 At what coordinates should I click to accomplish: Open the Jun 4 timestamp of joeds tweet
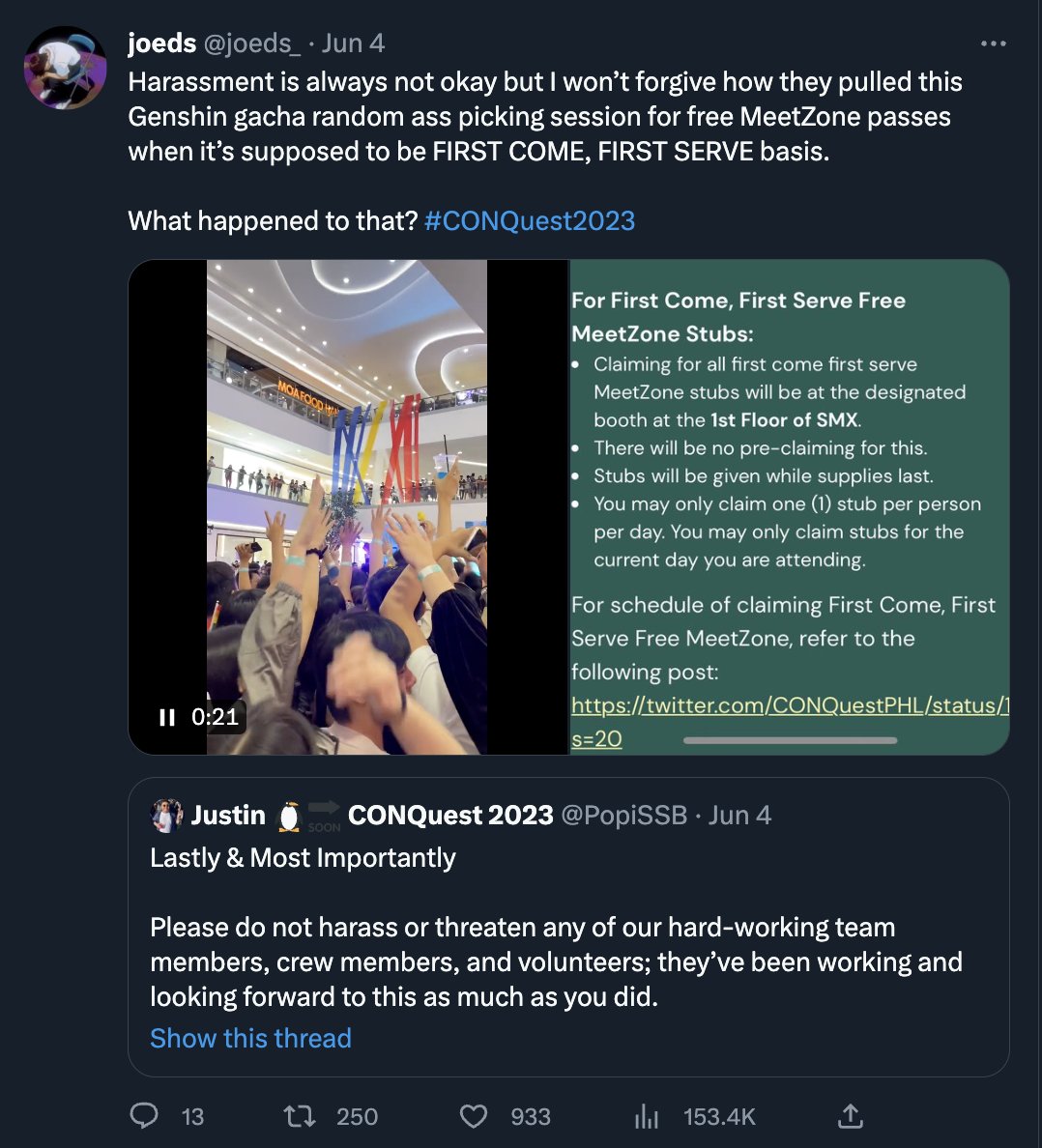click(353, 43)
